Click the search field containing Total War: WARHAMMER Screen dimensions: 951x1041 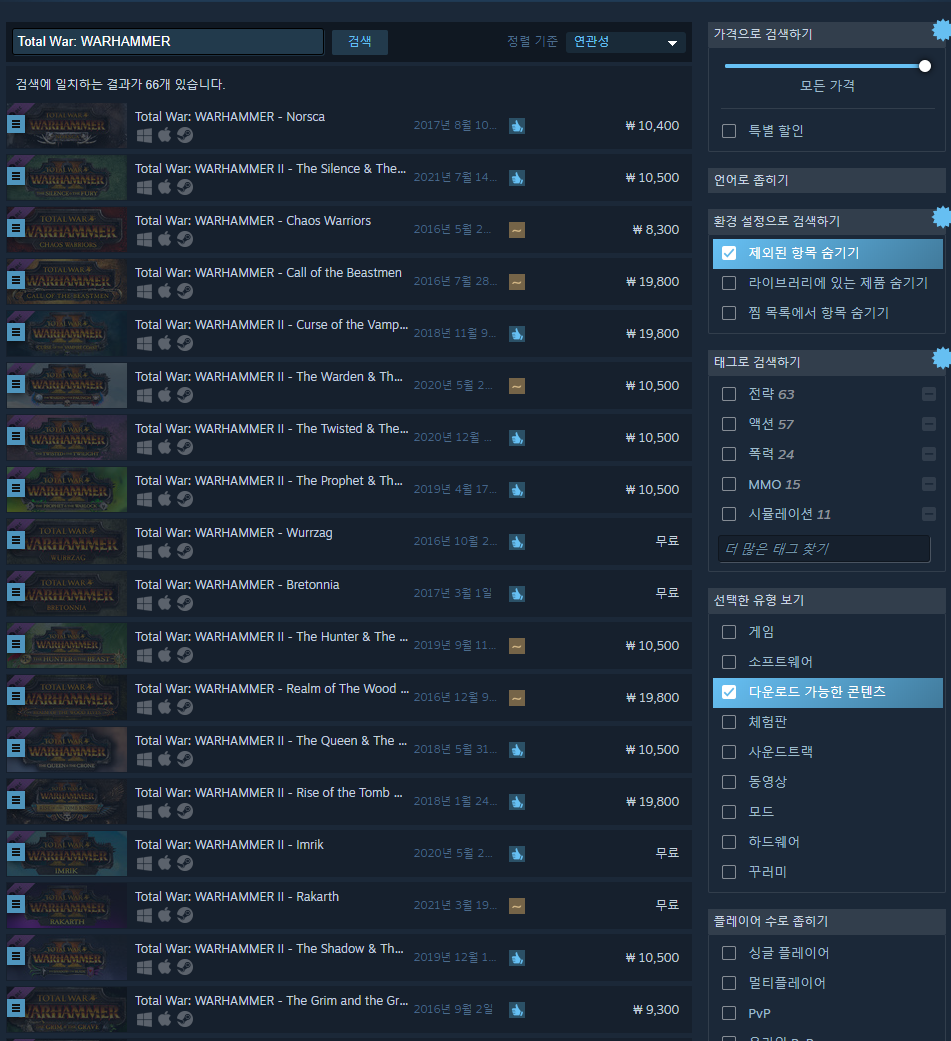pyautogui.click(x=168, y=42)
